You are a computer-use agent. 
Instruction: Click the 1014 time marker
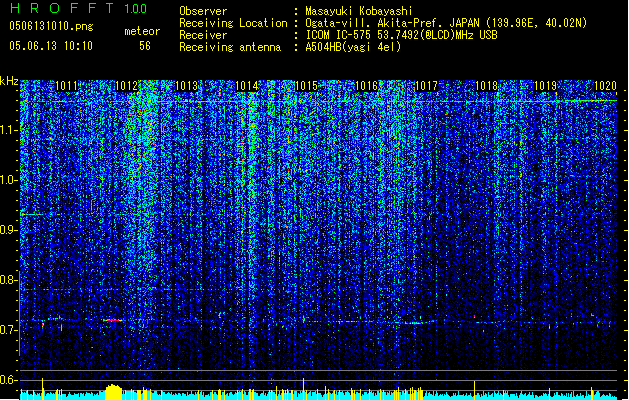(246, 86)
